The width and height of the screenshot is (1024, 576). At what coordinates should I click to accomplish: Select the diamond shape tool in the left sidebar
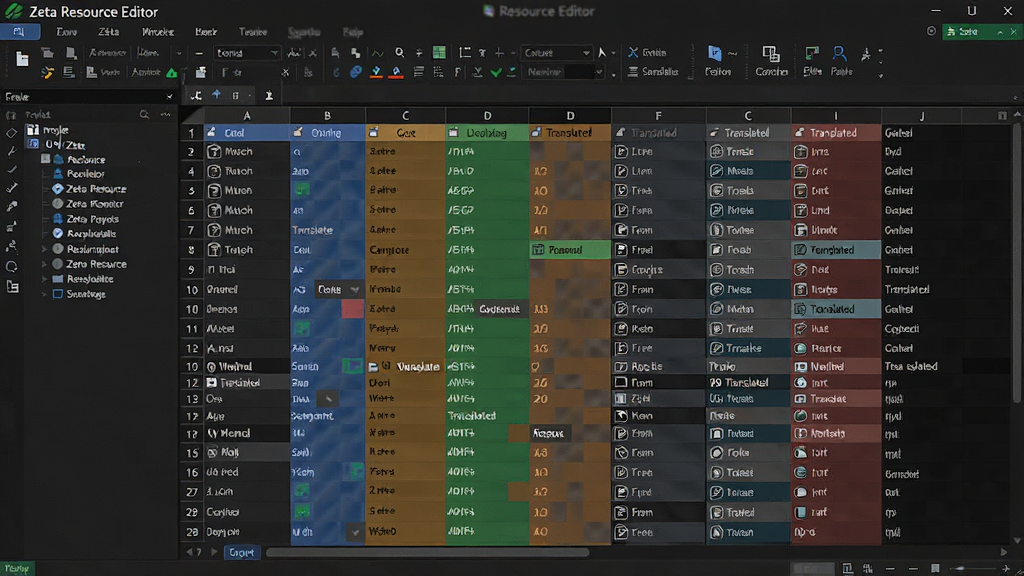11,133
